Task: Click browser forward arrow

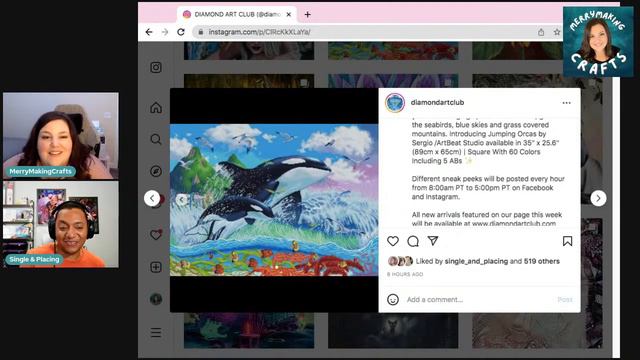Action: pos(165,32)
